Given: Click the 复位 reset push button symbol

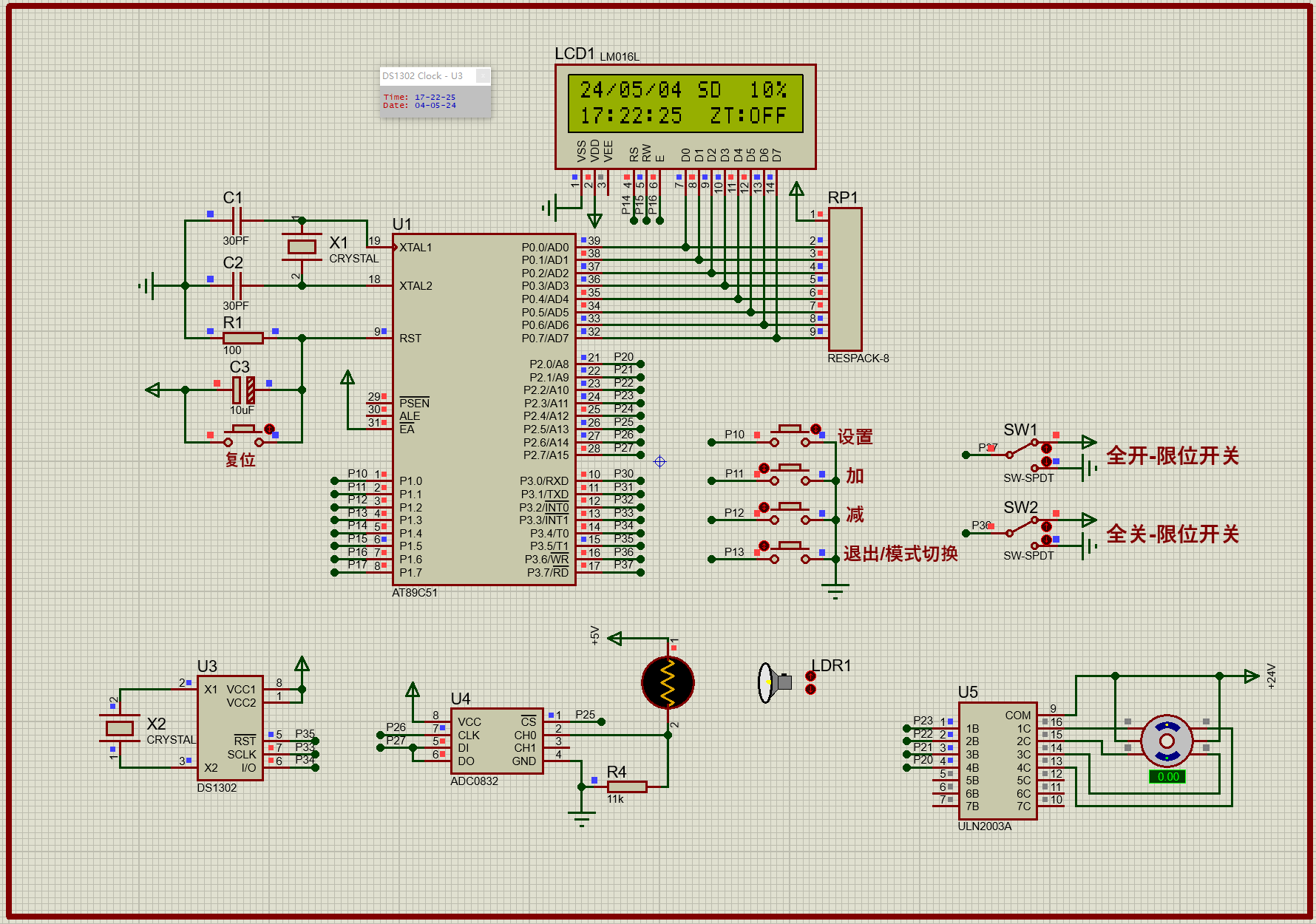Looking at the screenshot, I should pos(243,435).
